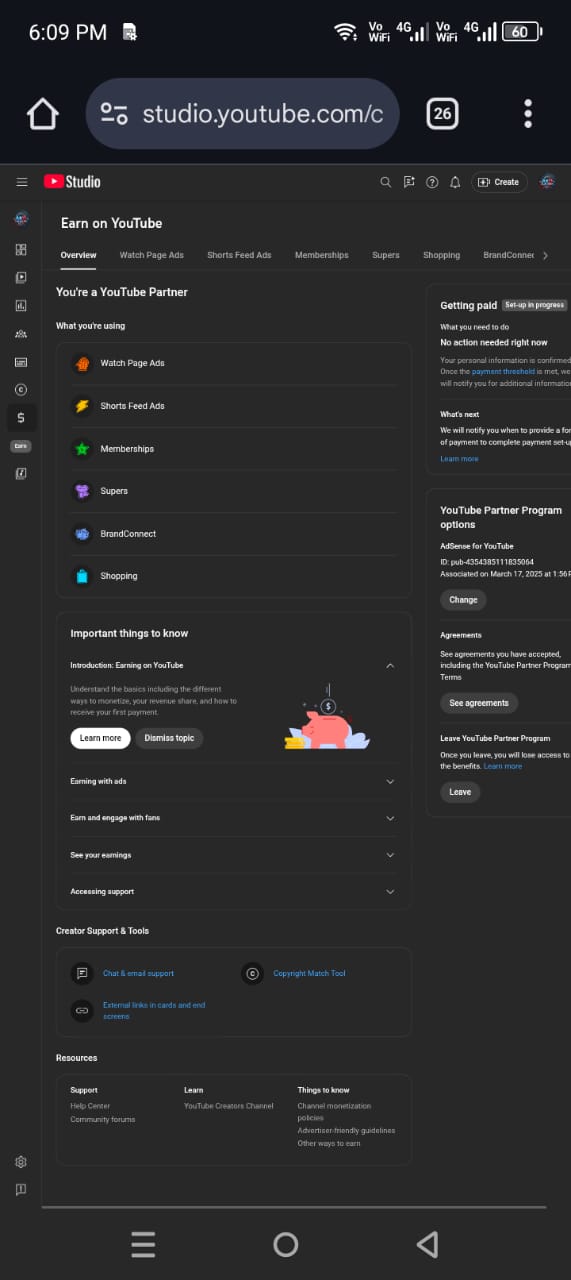Switch to the Overview tab
The width and height of the screenshot is (571, 1280).
point(78,255)
